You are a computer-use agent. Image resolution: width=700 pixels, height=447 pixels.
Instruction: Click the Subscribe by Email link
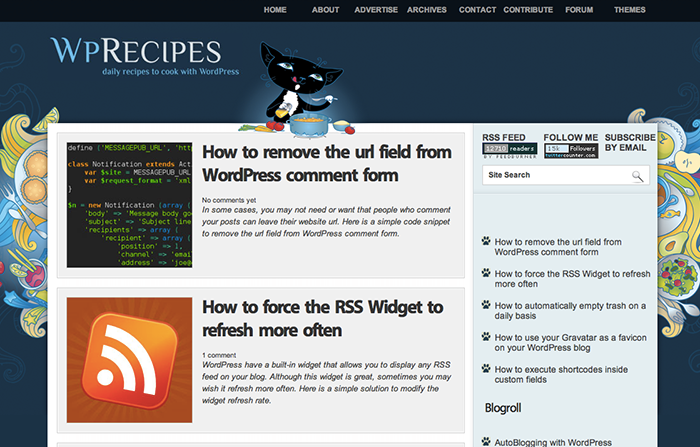[x=630, y=143]
